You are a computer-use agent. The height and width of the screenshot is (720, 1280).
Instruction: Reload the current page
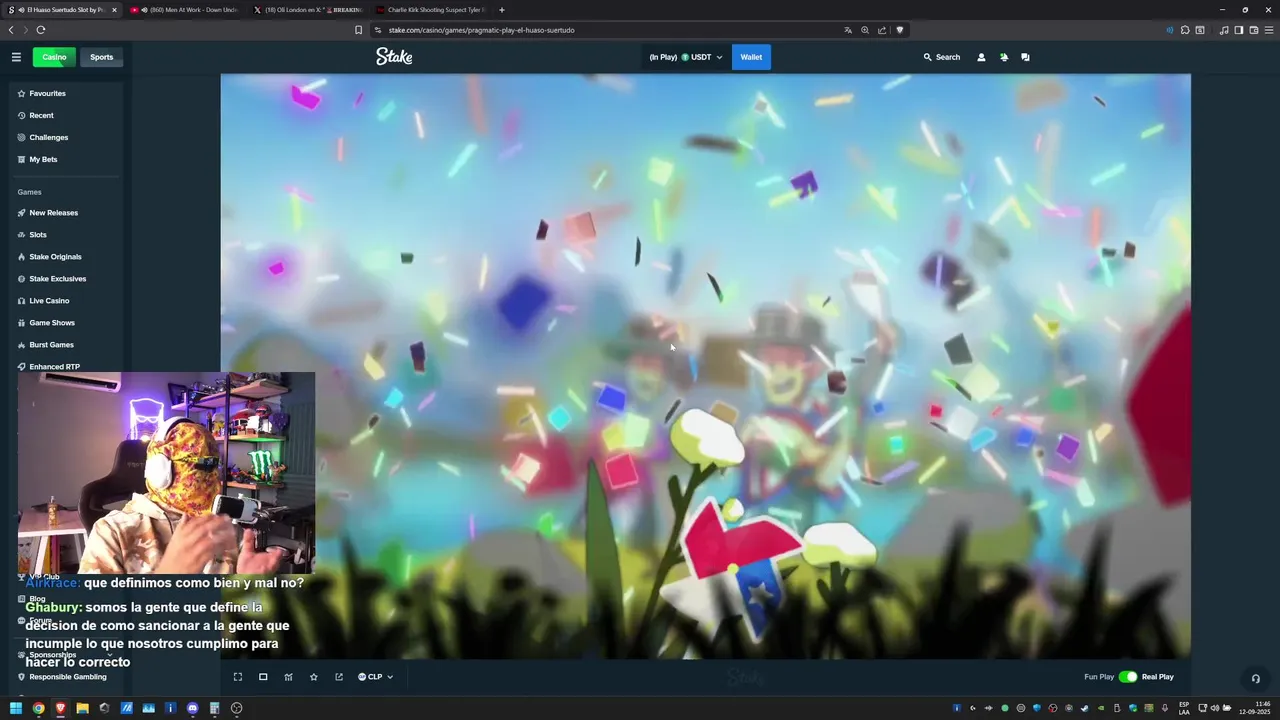(41, 30)
